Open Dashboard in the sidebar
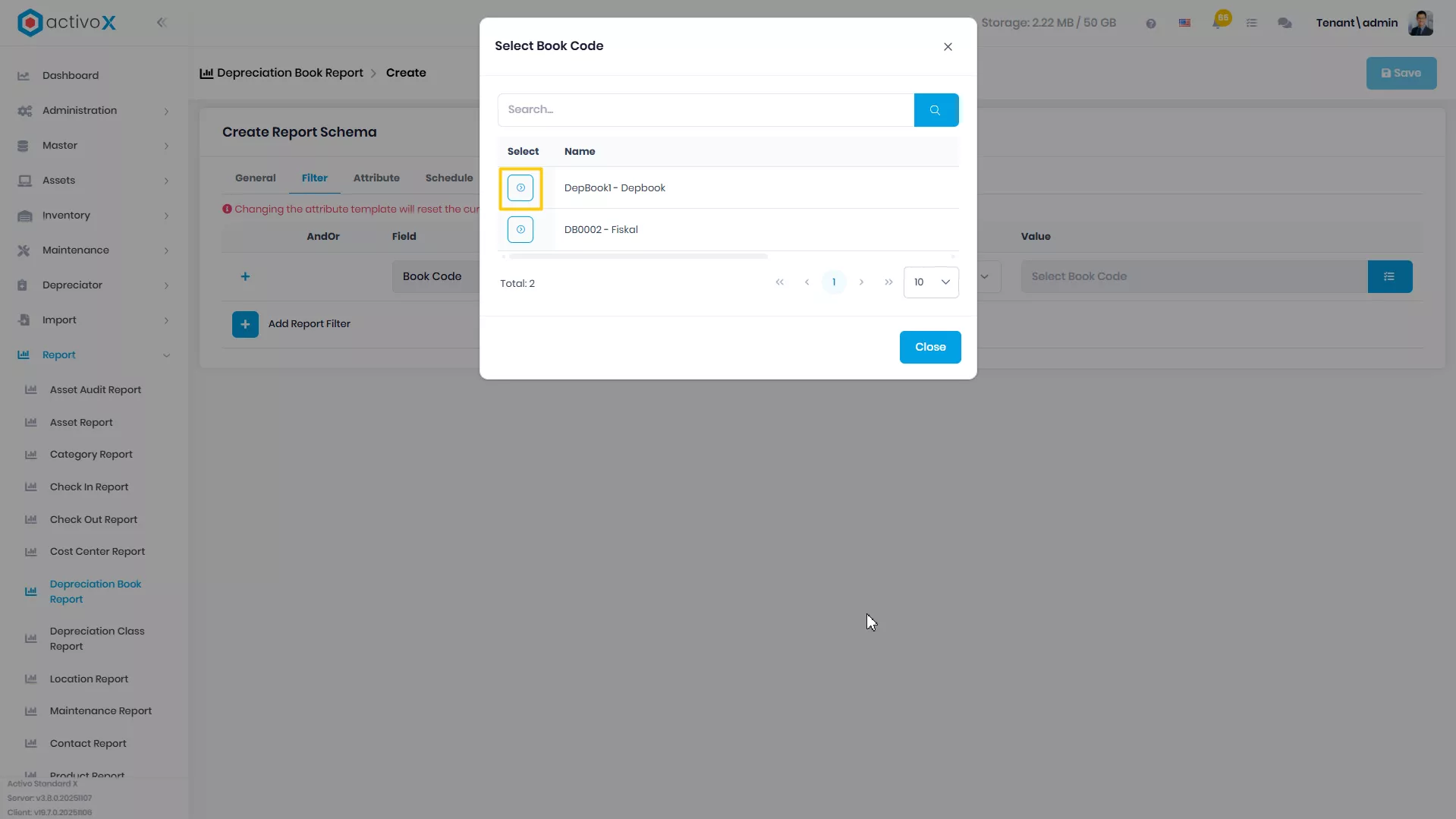The height and width of the screenshot is (819, 1456). tap(71, 75)
